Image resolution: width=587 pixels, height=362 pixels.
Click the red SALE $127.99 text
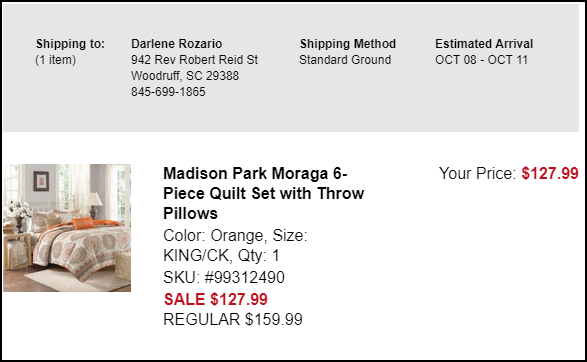[x=216, y=299]
